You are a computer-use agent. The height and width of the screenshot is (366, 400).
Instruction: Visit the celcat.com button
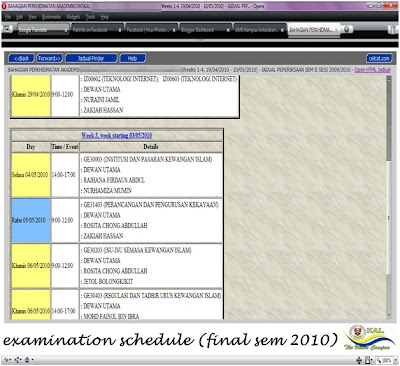pyautogui.click(x=379, y=58)
